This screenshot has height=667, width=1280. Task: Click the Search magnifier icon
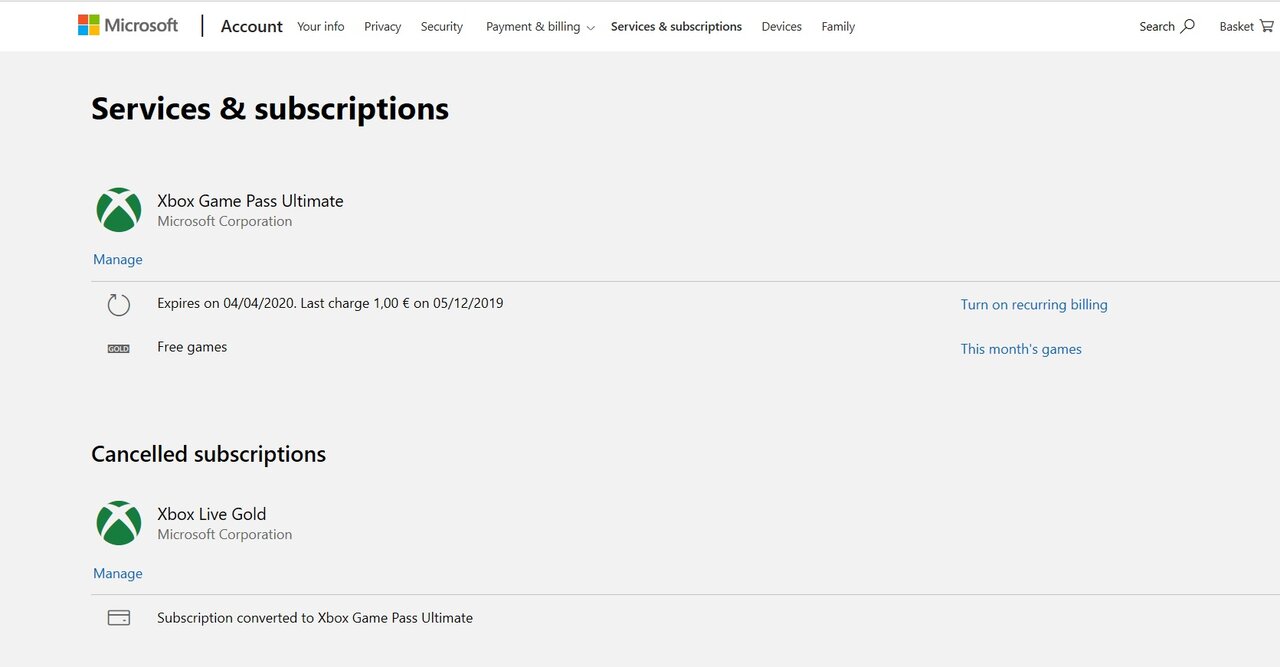1188,26
